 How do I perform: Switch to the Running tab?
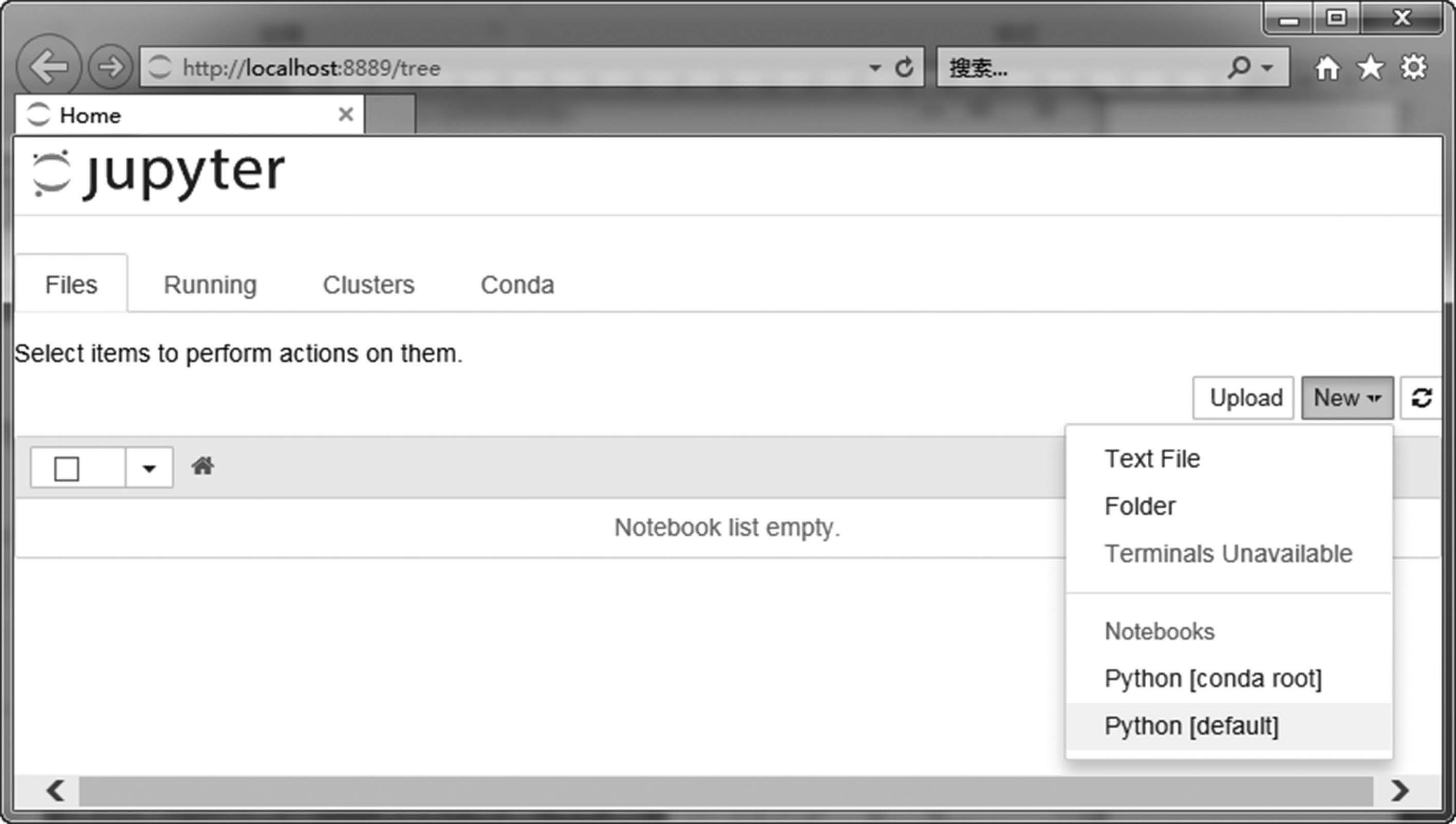coord(210,285)
